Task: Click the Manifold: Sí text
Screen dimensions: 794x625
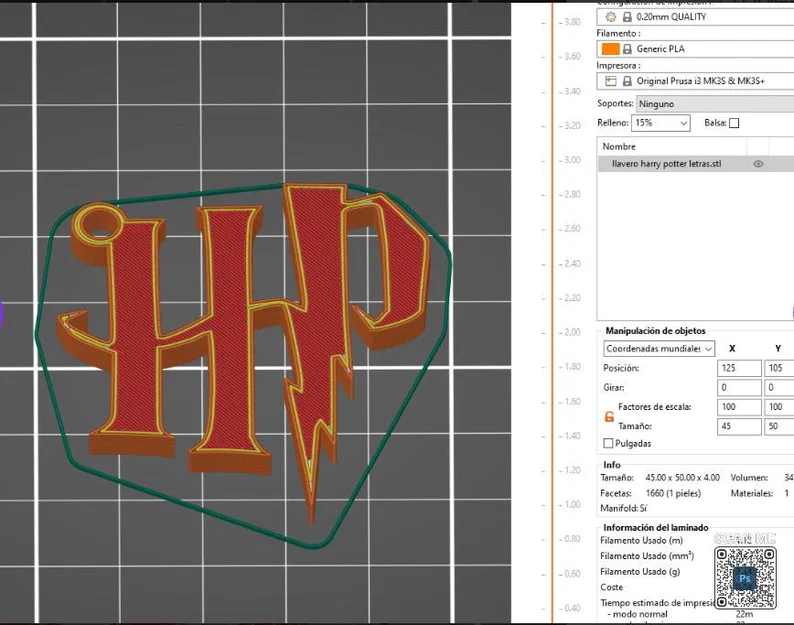Action: pos(623,508)
